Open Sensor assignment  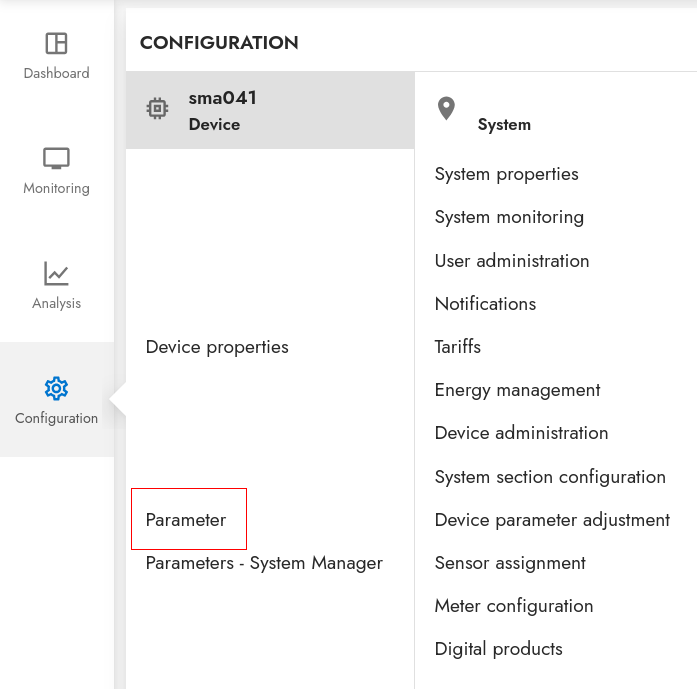(510, 563)
